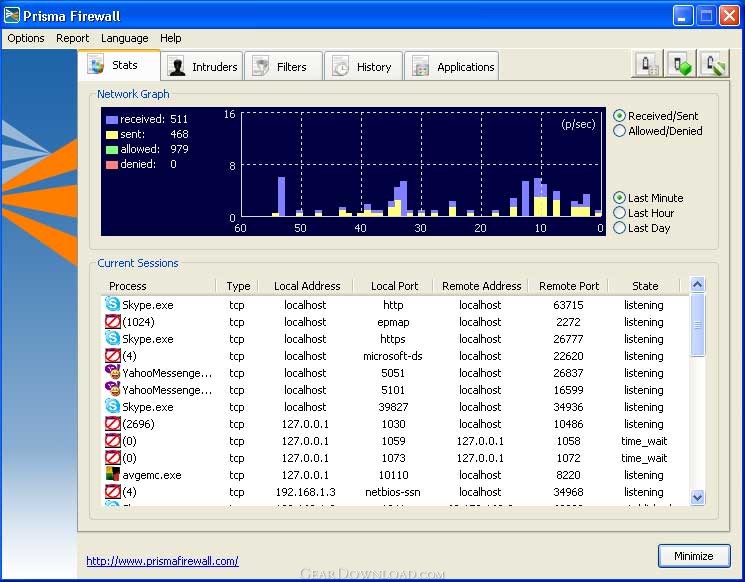The width and height of the screenshot is (745, 582).
Task: Select remote port value 26777
Action: coord(568,339)
